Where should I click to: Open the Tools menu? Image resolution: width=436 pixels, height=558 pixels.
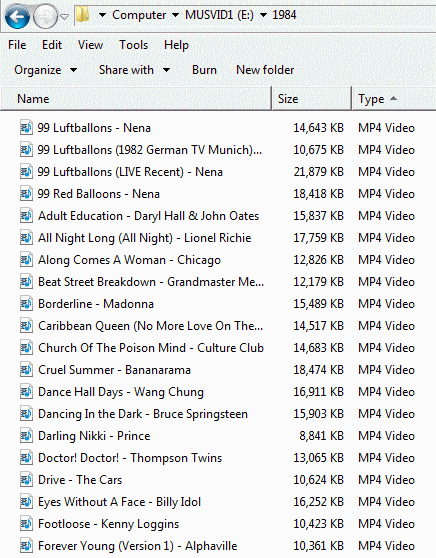click(x=133, y=45)
